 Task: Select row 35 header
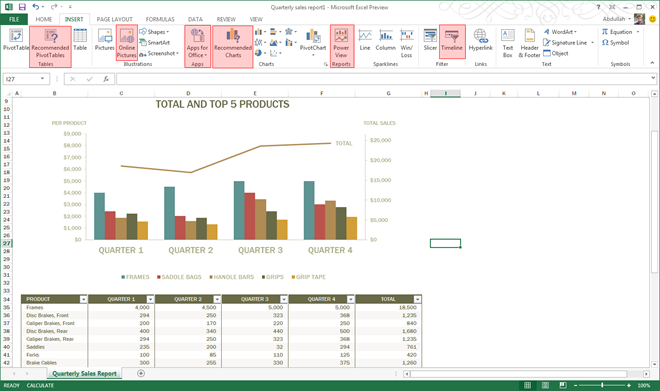click(x=6, y=307)
